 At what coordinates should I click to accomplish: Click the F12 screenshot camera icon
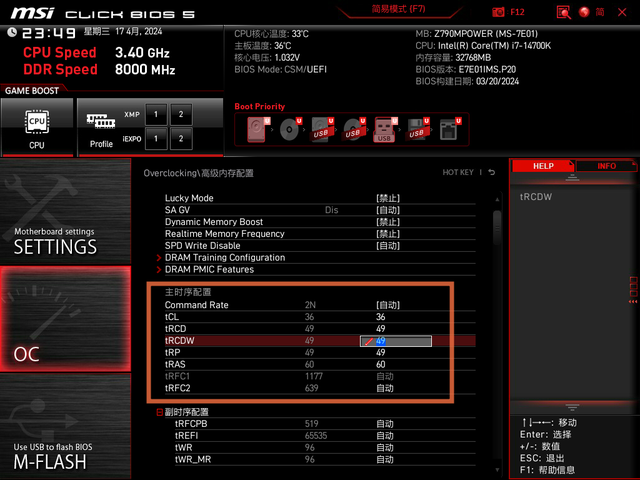(498, 12)
